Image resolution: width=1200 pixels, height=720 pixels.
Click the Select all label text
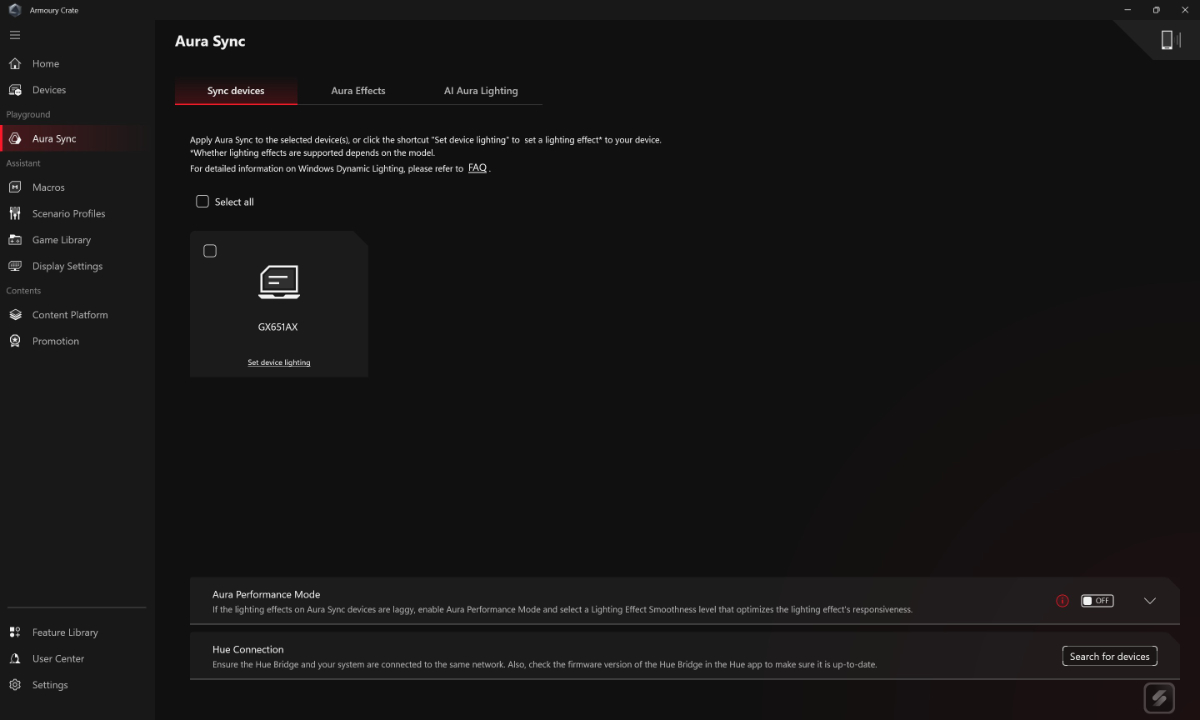coord(234,202)
